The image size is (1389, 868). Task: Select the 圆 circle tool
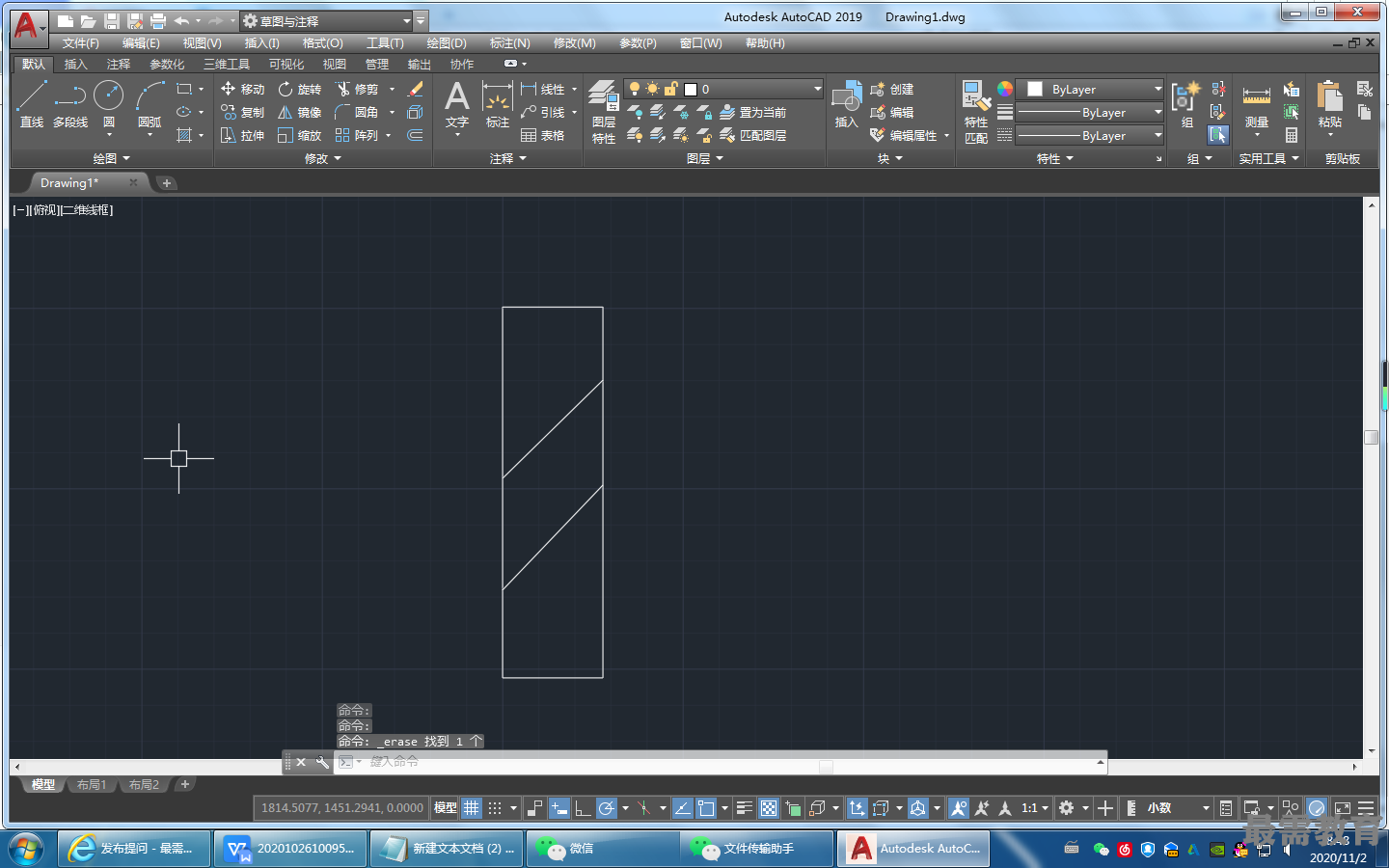pyautogui.click(x=109, y=104)
